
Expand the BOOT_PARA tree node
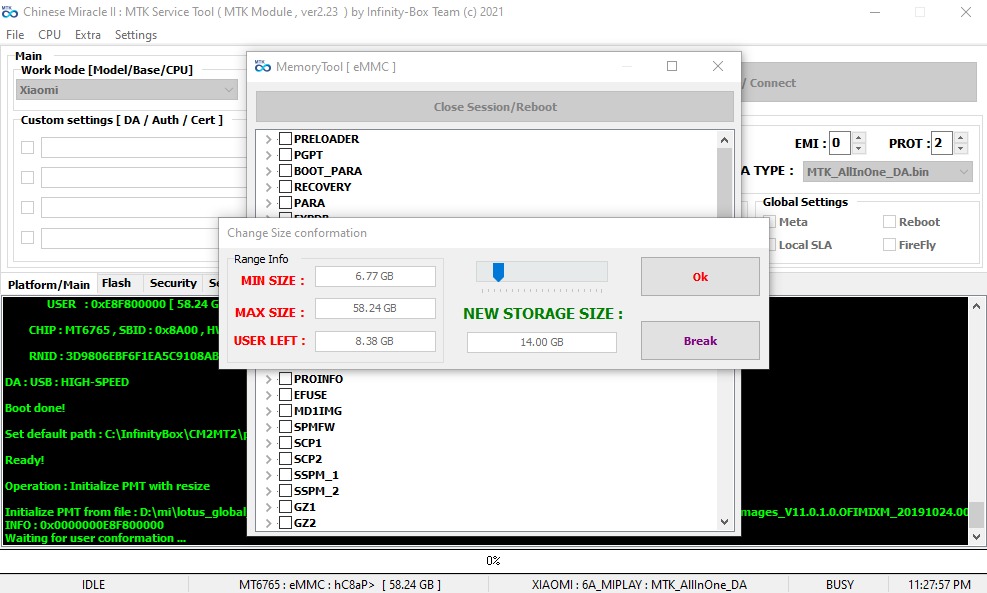(268, 171)
